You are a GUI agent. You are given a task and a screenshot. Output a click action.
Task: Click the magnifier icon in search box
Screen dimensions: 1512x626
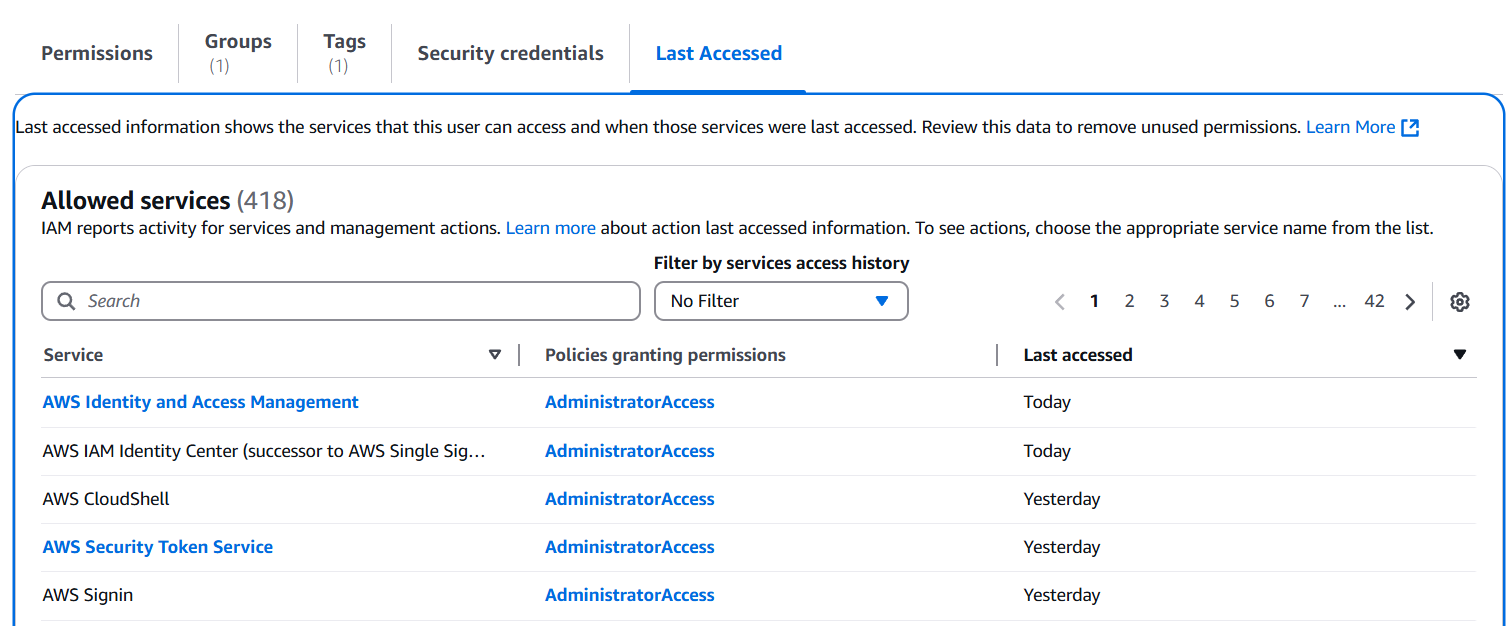67,302
